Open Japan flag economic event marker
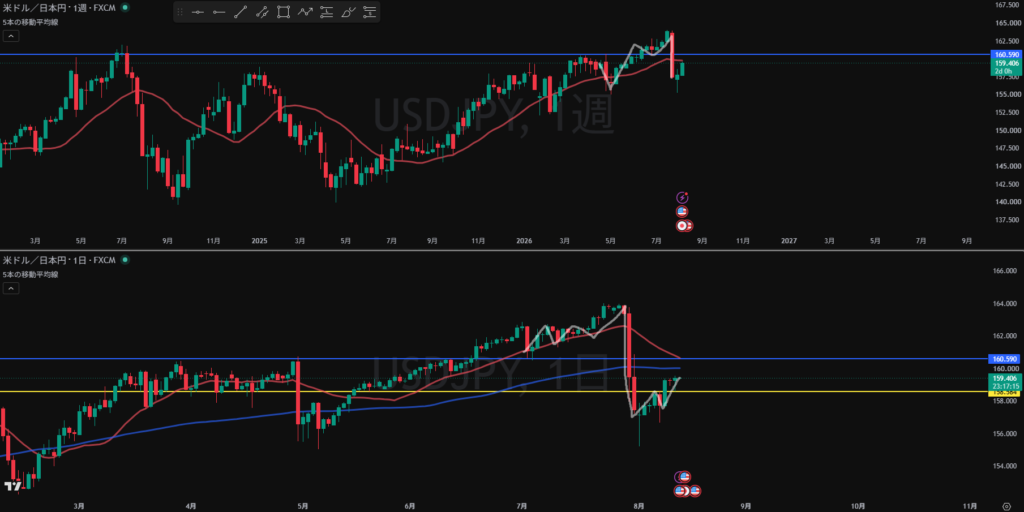This screenshot has height=512, width=1024. 682,225
